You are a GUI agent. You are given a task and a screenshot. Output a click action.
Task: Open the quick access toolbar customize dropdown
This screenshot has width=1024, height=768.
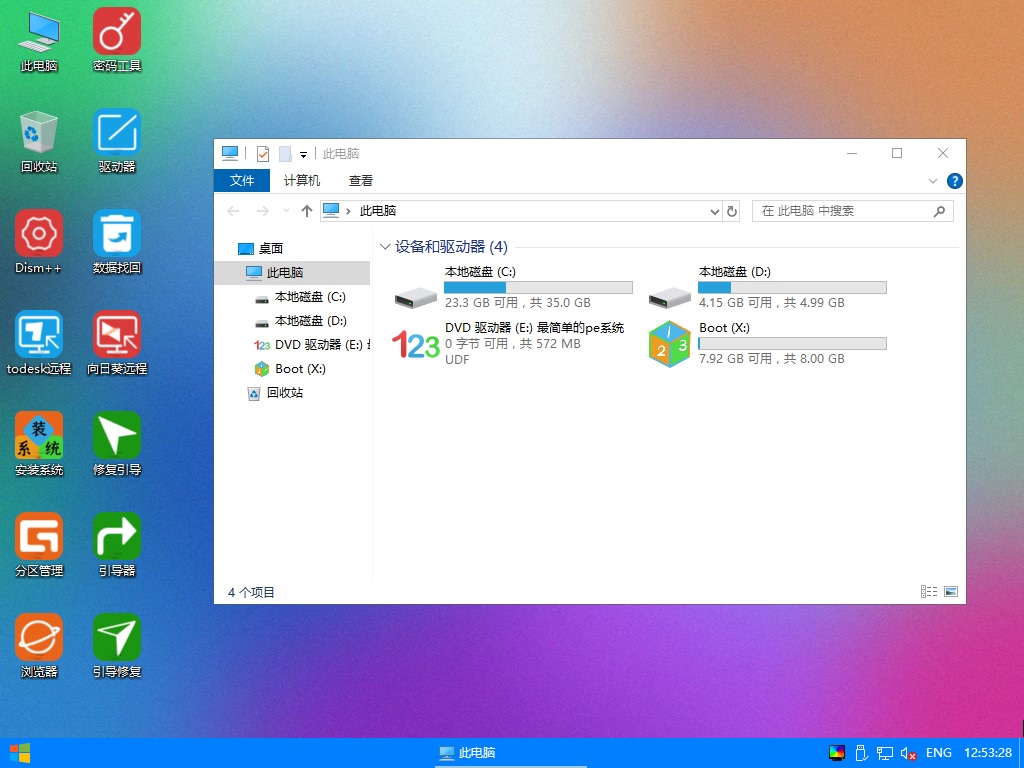[303, 154]
